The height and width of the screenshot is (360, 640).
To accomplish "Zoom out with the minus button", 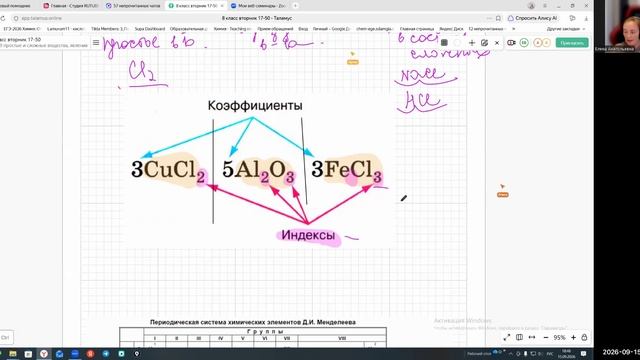I will point(546,338).
